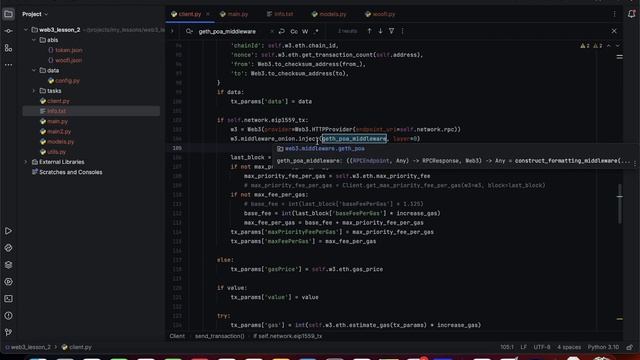Switch to the main.py tab
The height and width of the screenshot is (360, 640).
tap(234, 14)
